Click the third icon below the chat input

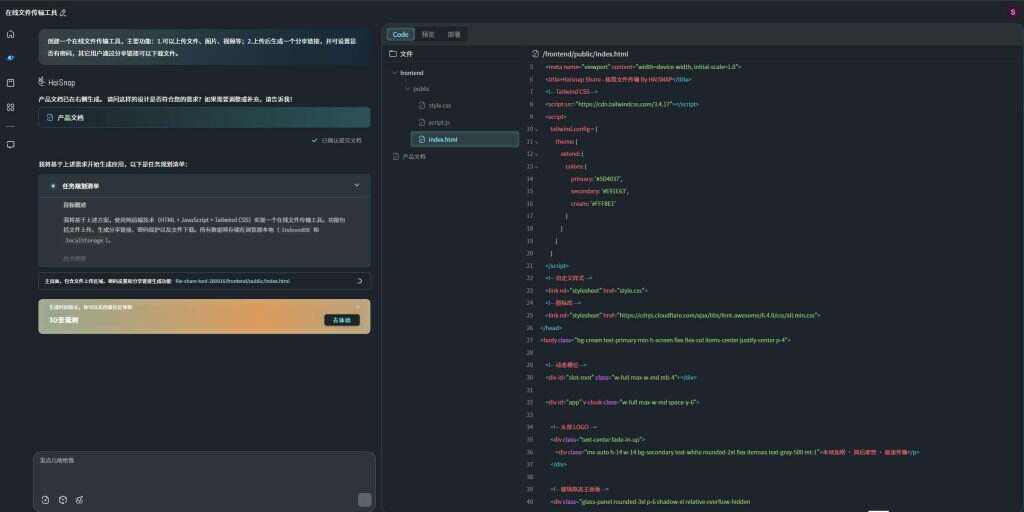79,499
